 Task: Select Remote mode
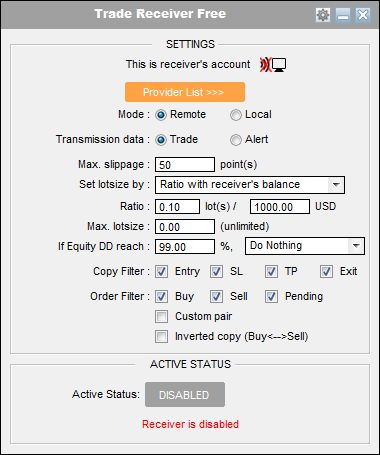tap(161, 115)
